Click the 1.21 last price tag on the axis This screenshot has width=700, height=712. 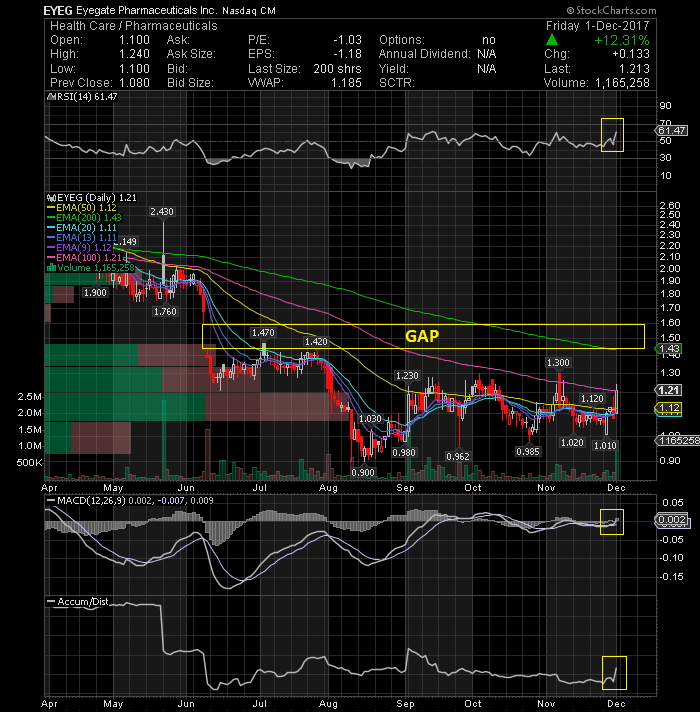[670, 390]
